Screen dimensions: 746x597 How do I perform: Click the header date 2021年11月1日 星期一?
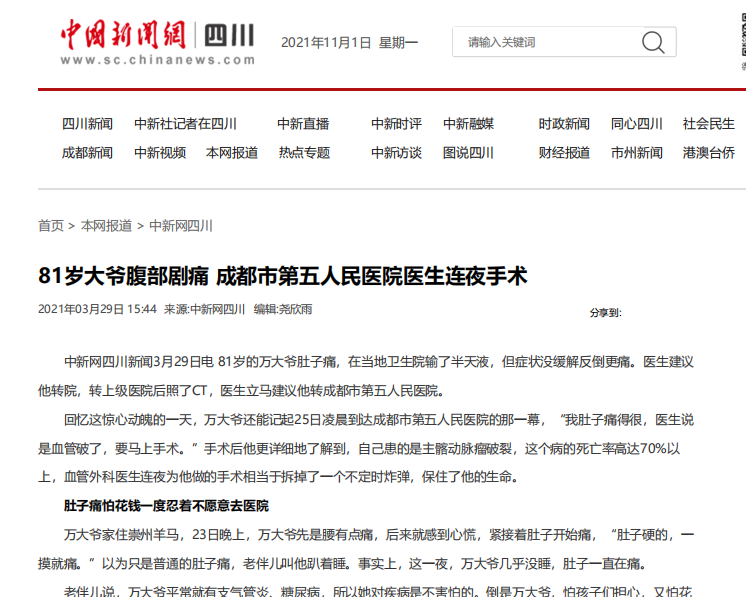[350, 43]
